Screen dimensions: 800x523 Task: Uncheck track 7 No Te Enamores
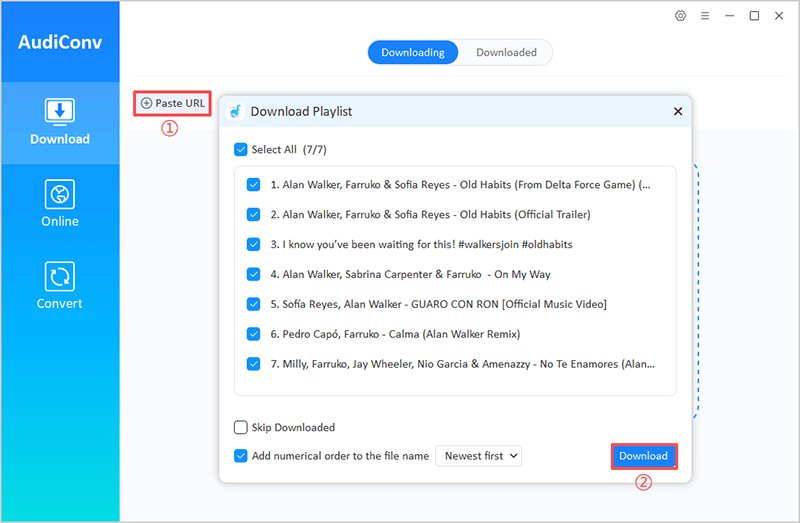pyautogui.click(x=253, y=364)
